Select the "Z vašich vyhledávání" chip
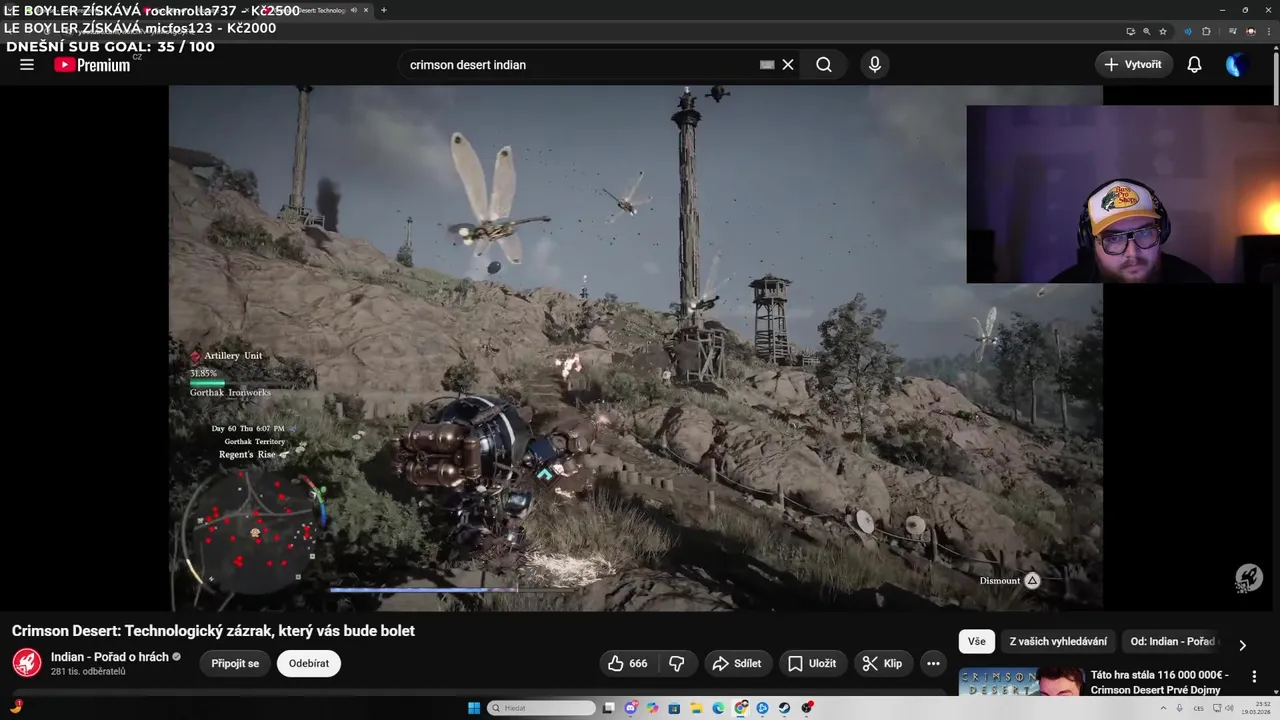 pos(1058,641)
